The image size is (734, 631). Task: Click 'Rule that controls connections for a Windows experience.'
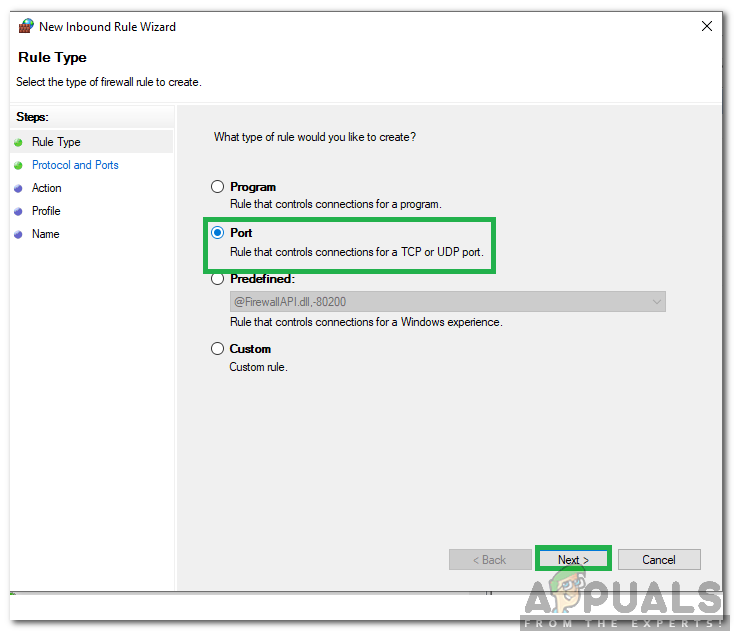(x=366, y=322)
